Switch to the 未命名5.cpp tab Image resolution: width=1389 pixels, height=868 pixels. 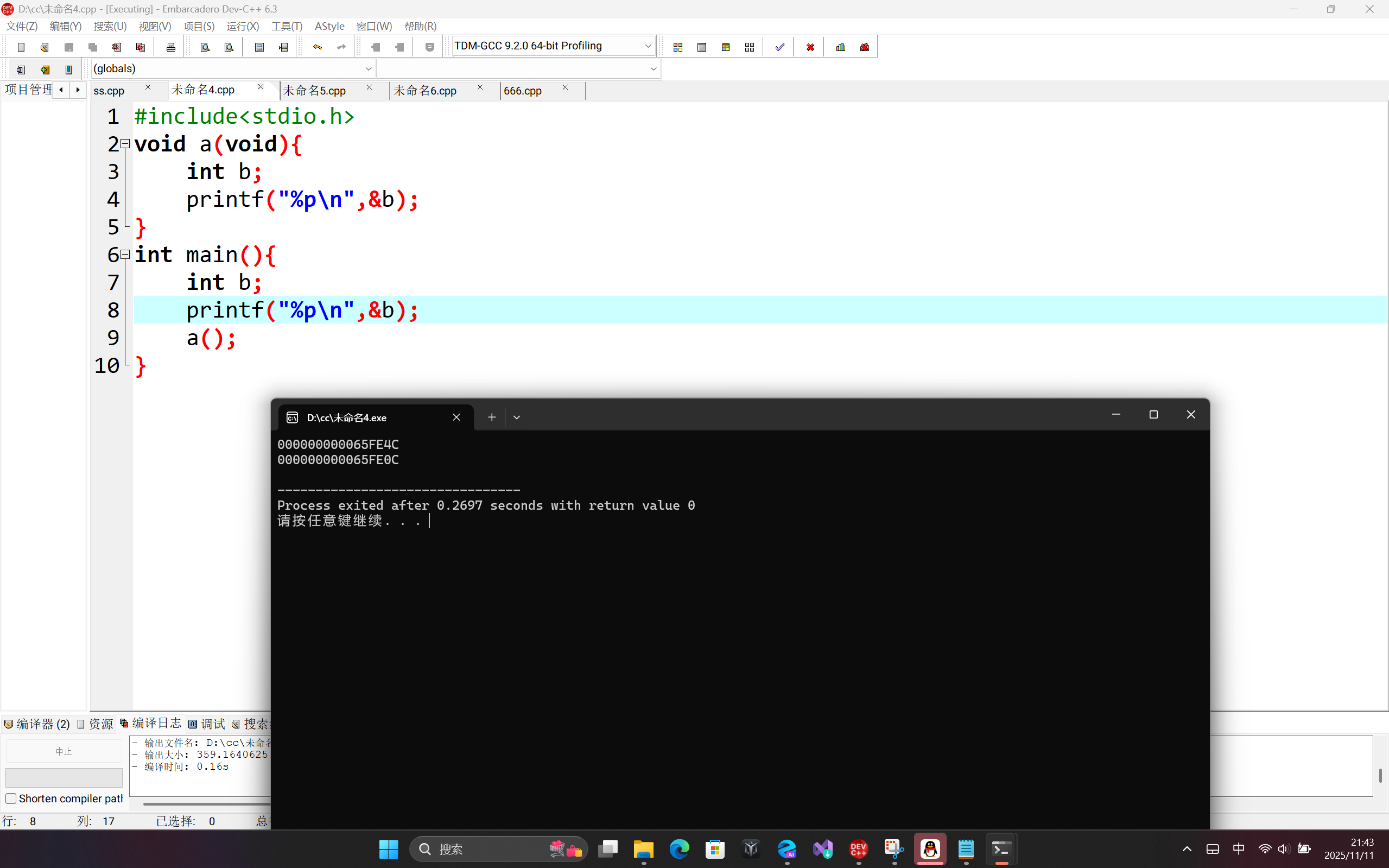314,91
